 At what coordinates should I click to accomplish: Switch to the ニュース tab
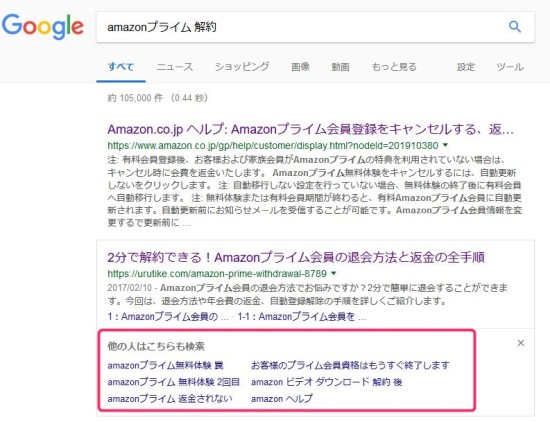click(175, 67)
